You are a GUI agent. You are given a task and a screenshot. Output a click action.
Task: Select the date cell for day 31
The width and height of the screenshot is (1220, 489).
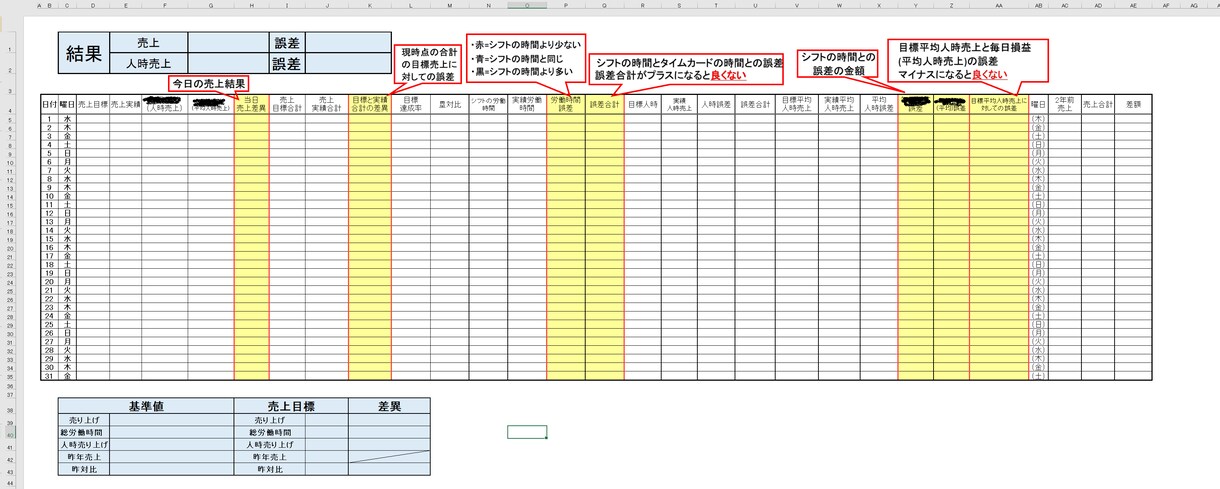click(x=49, y=376)
